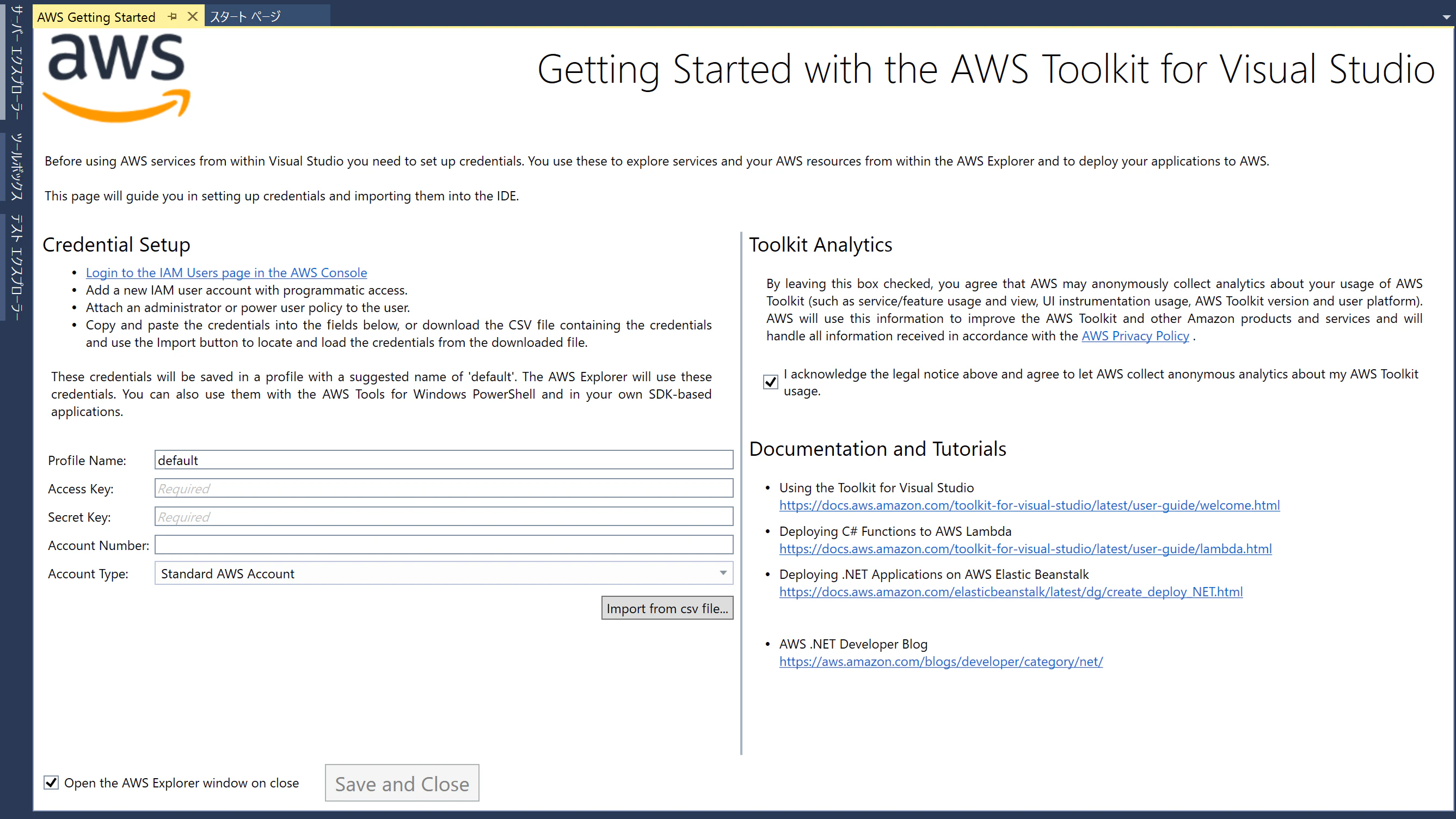The image size is (1456, 819).
Task: Open the ツールボックス side panel
Action: [17, 167]
